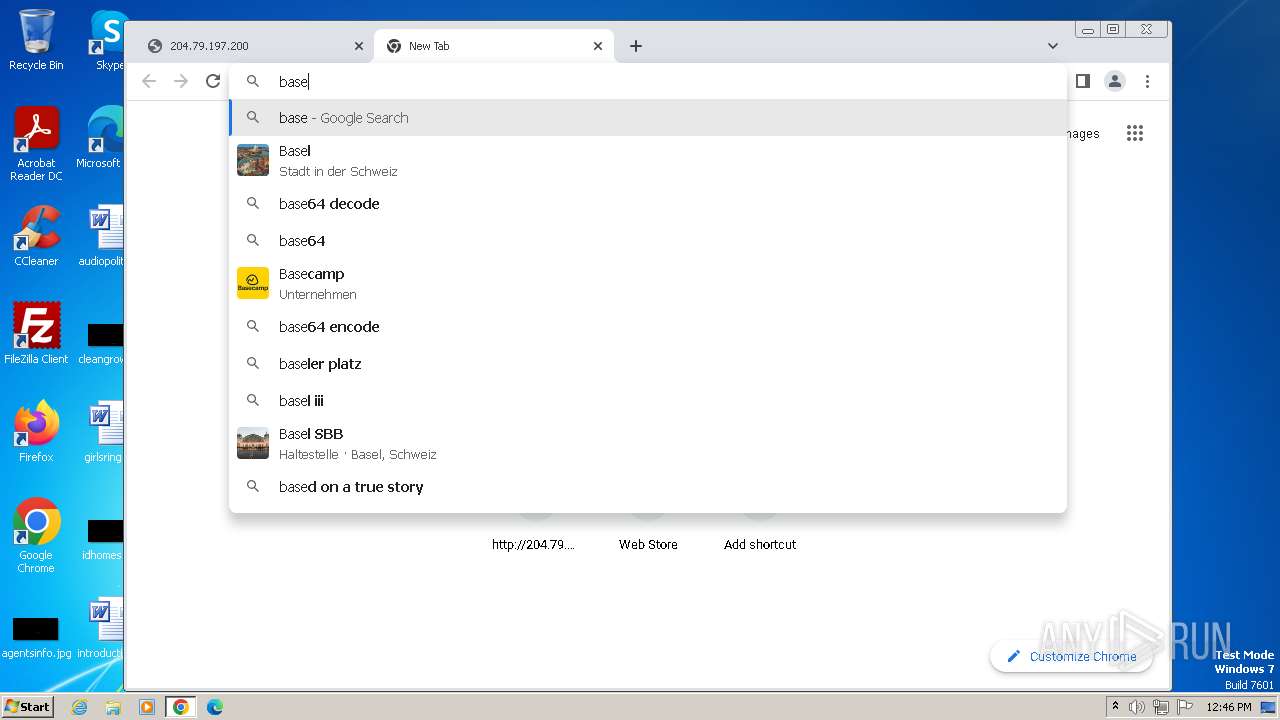Image resolution: width=1280 pixels, height=720 pixels.
Task: Select the Chrome taskbar button
Action: click(x=181, y=707)
